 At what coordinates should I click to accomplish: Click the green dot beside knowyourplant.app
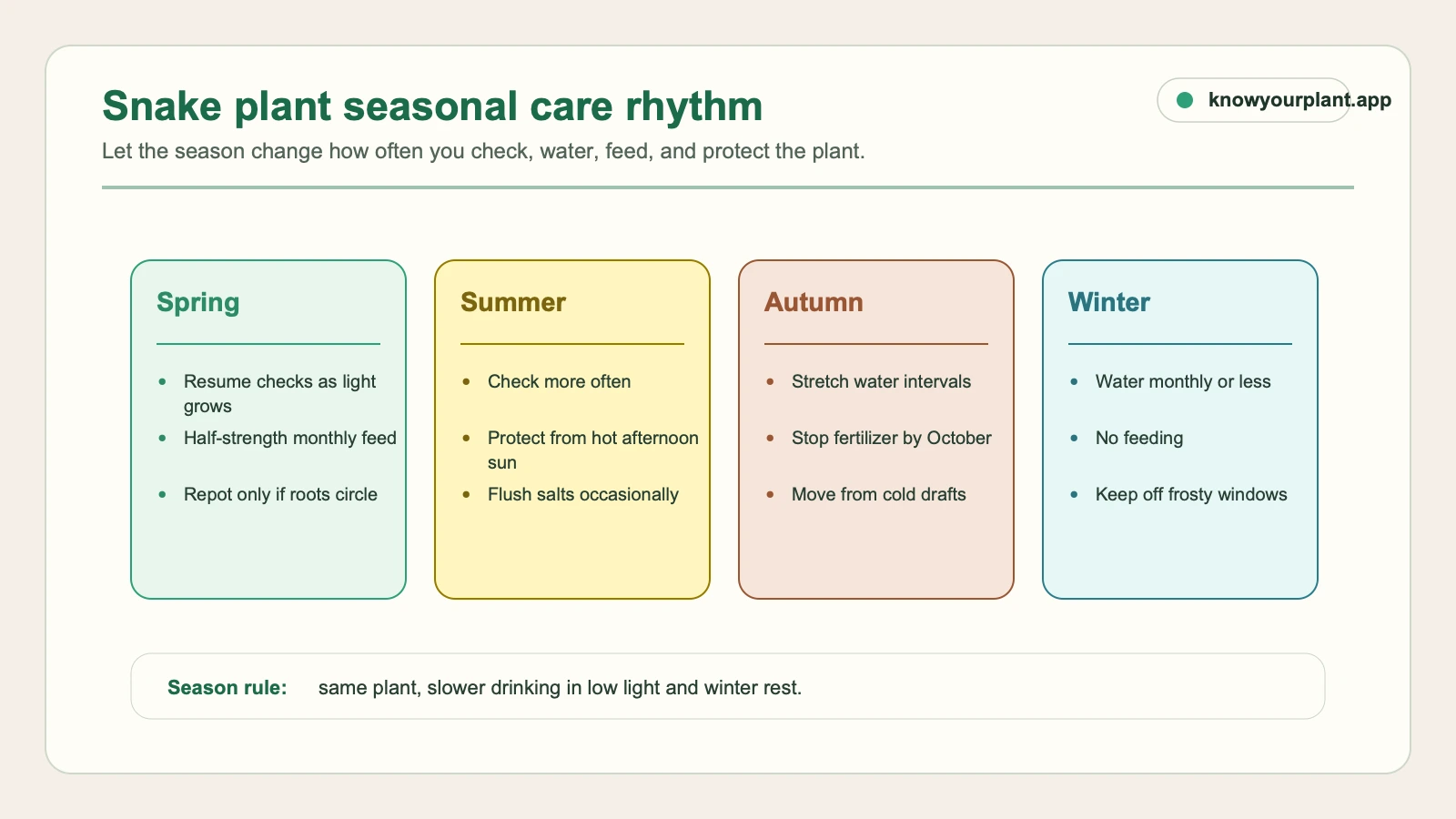pyautogui.click(x=1185, y=100)
